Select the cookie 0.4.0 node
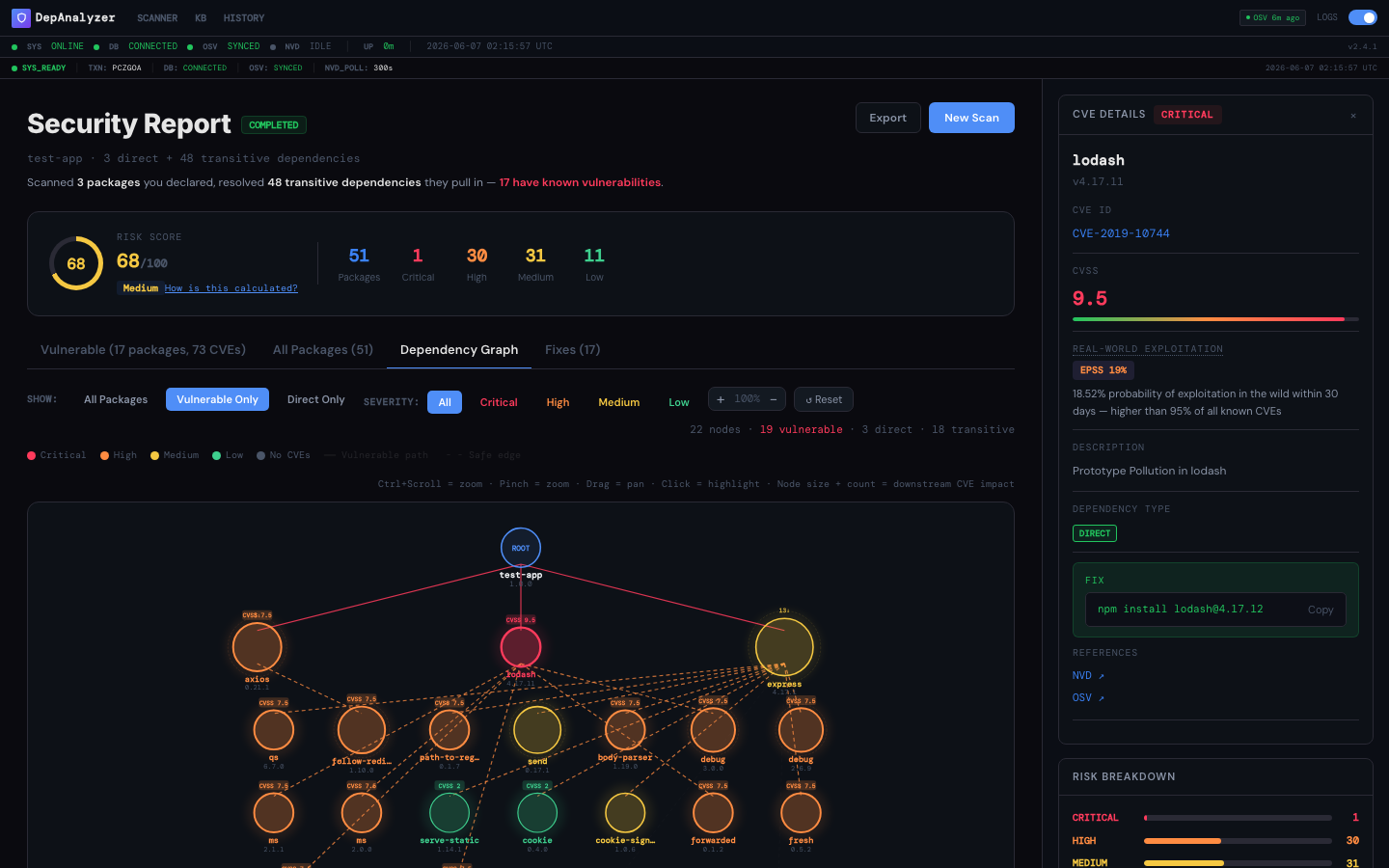1389x868 pixels. [537, 813]
